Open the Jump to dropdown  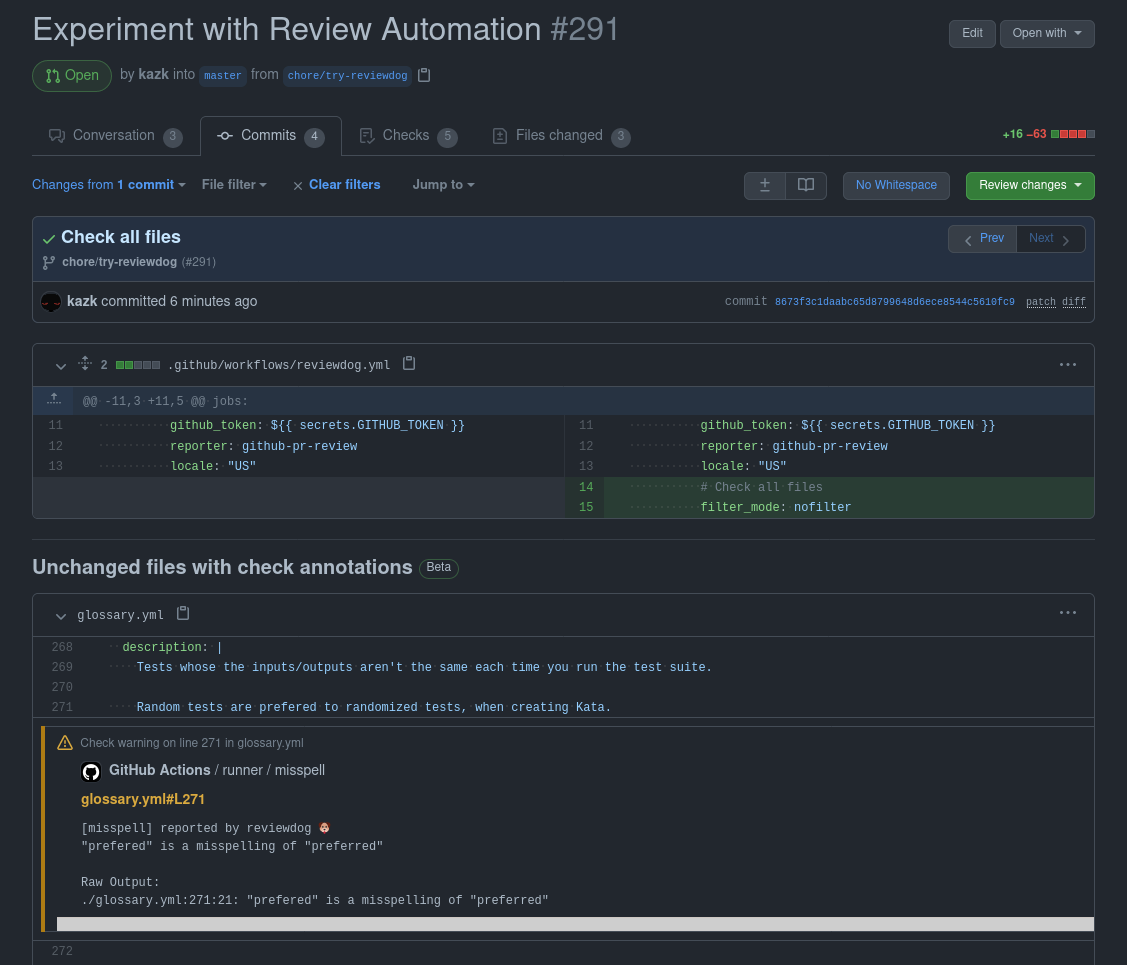tap(443, 185)
